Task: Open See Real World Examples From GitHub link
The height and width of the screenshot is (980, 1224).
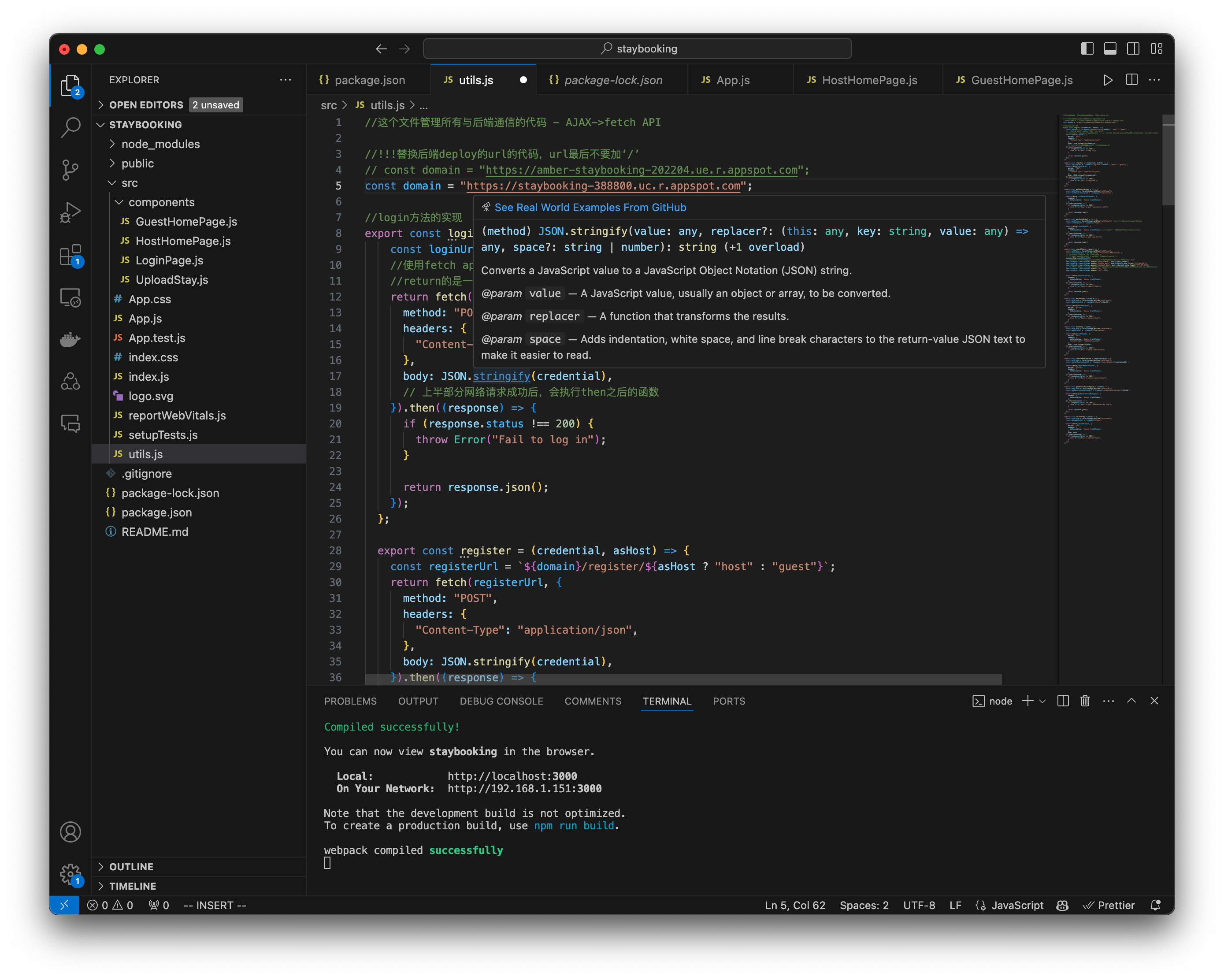Action: (x=590, y=207)
